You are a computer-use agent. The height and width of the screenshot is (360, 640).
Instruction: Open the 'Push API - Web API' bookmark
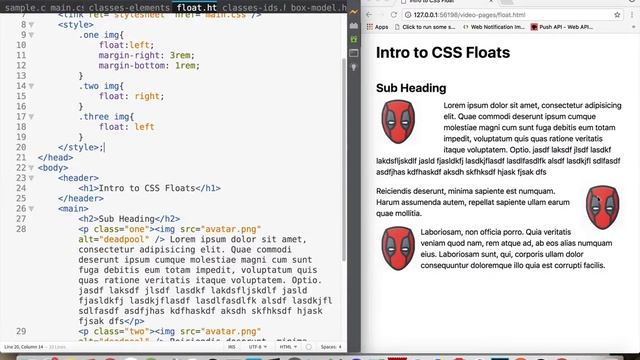pyautogui.click(x=562, y=27)
